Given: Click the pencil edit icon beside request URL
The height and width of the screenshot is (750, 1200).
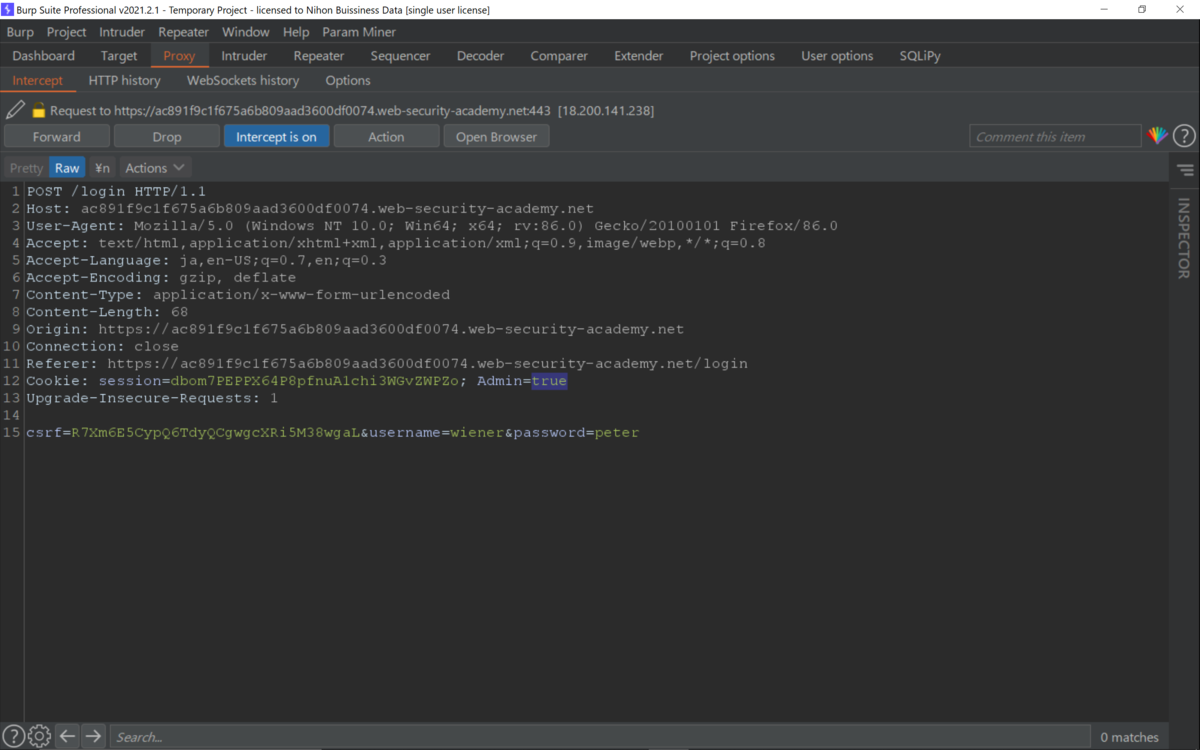Looking at the screenshot, I should (x=16, y=110).
